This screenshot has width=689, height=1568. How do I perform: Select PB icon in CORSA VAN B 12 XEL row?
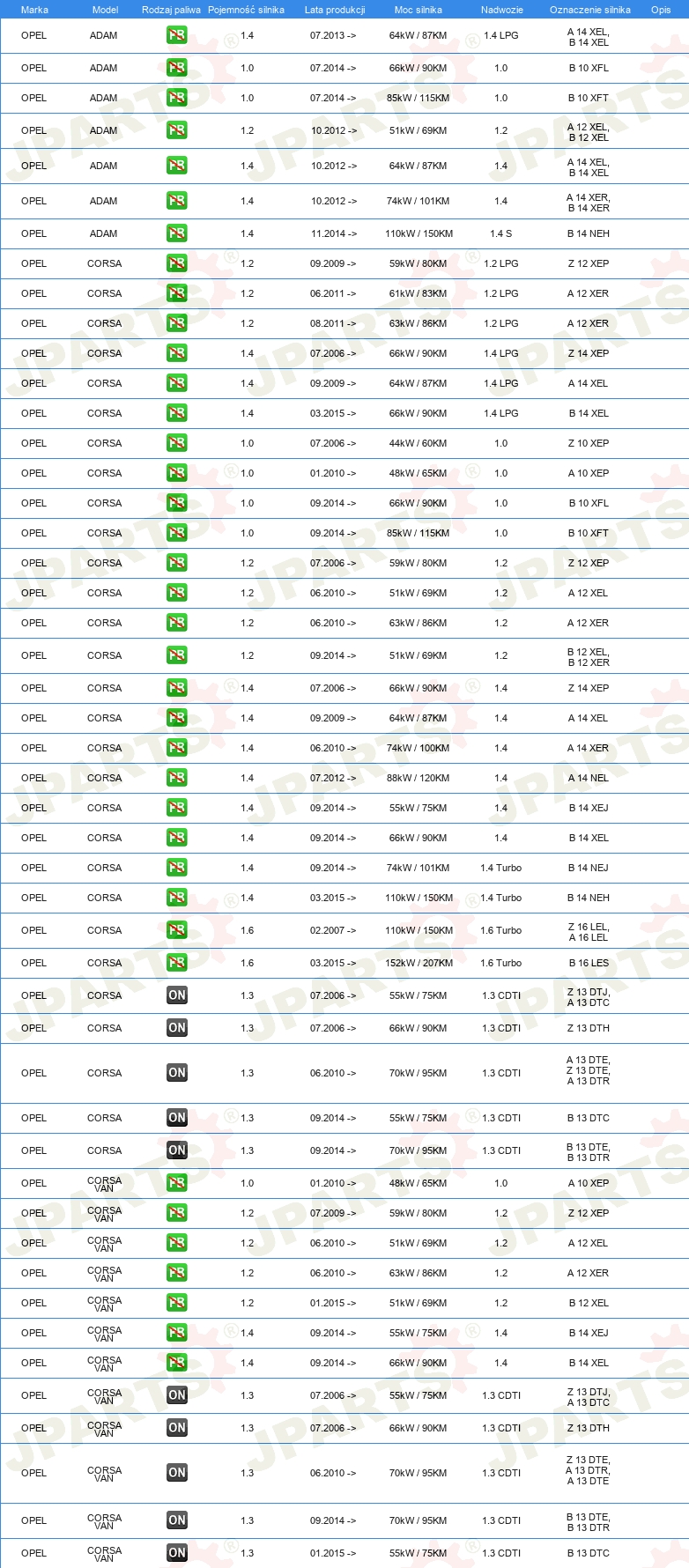(177, 1303)
